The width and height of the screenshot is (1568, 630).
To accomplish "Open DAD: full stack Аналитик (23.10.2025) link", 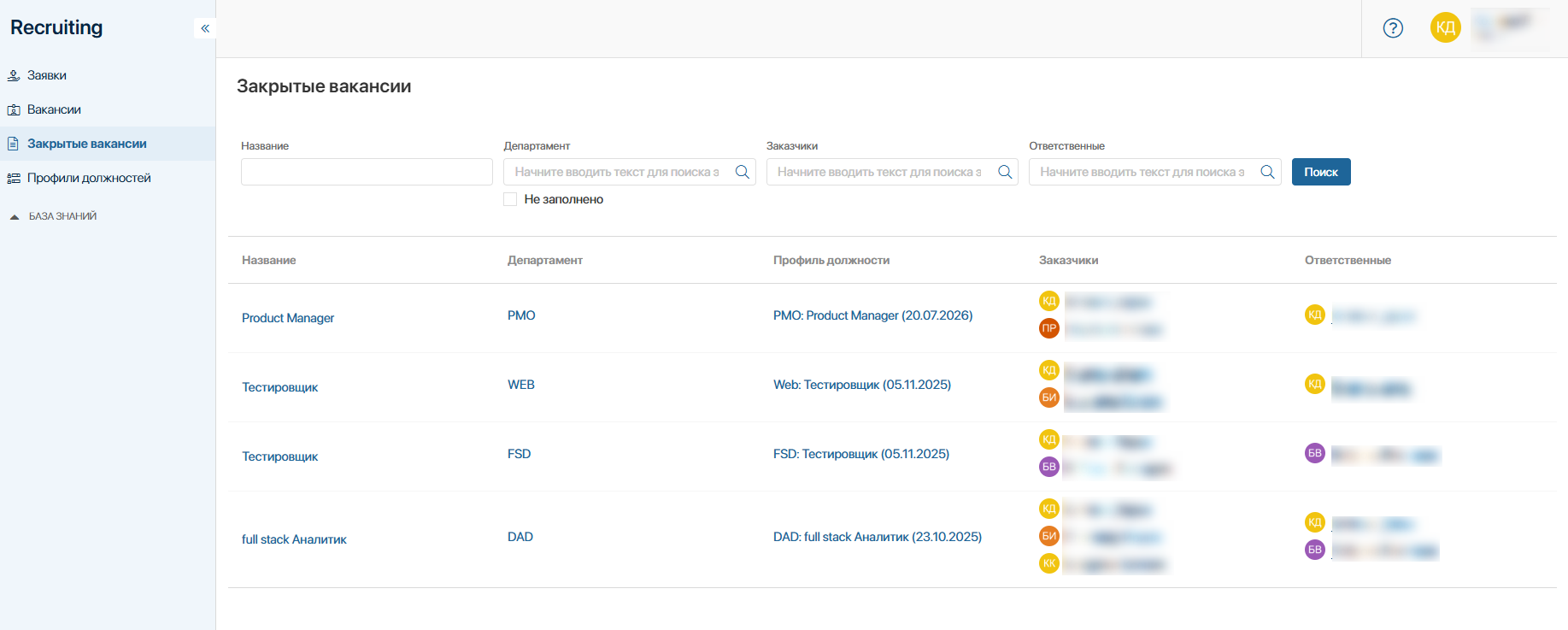I will (878, 537).
